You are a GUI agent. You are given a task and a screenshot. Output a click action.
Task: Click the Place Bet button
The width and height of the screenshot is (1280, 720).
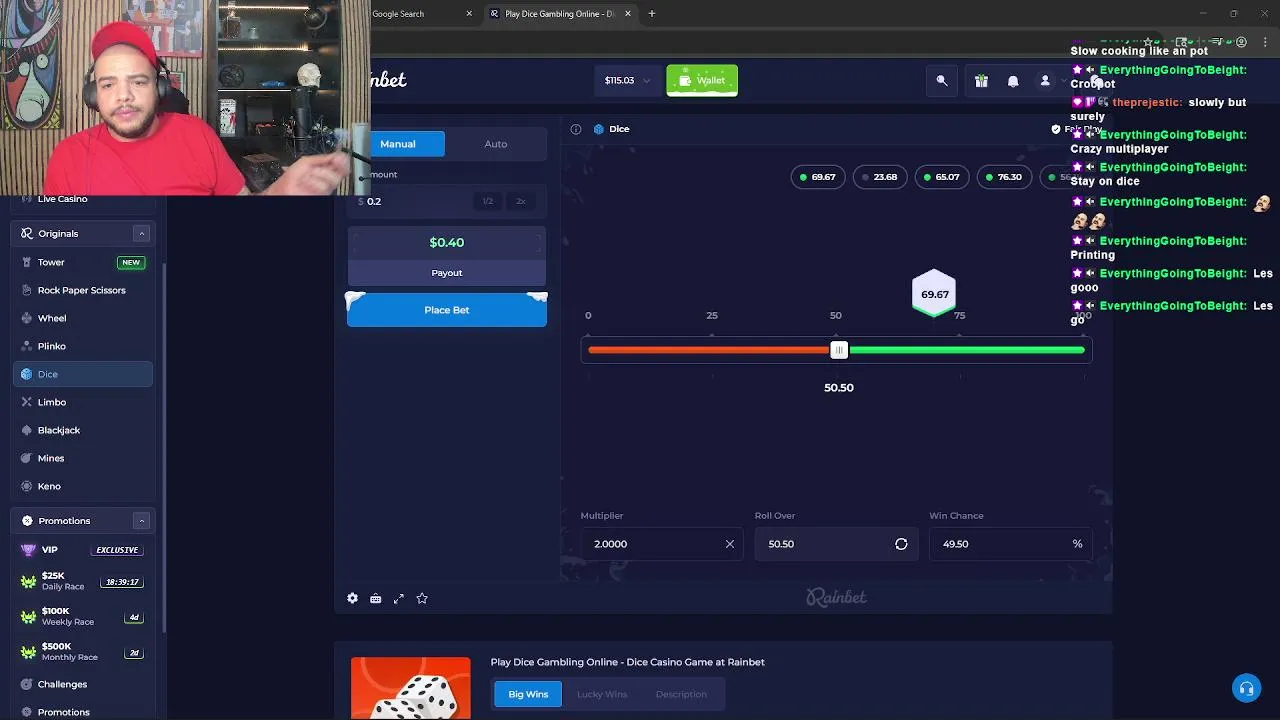[447, 310]
